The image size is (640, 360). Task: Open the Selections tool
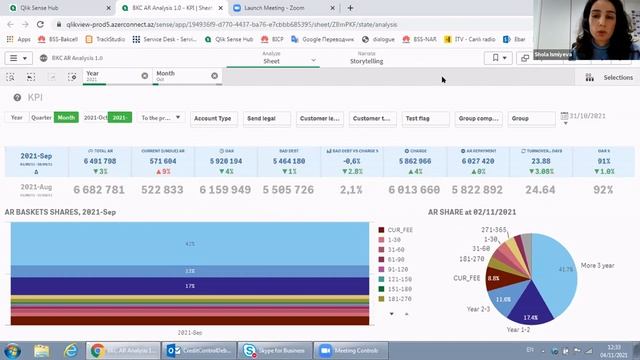click(609, 78)
